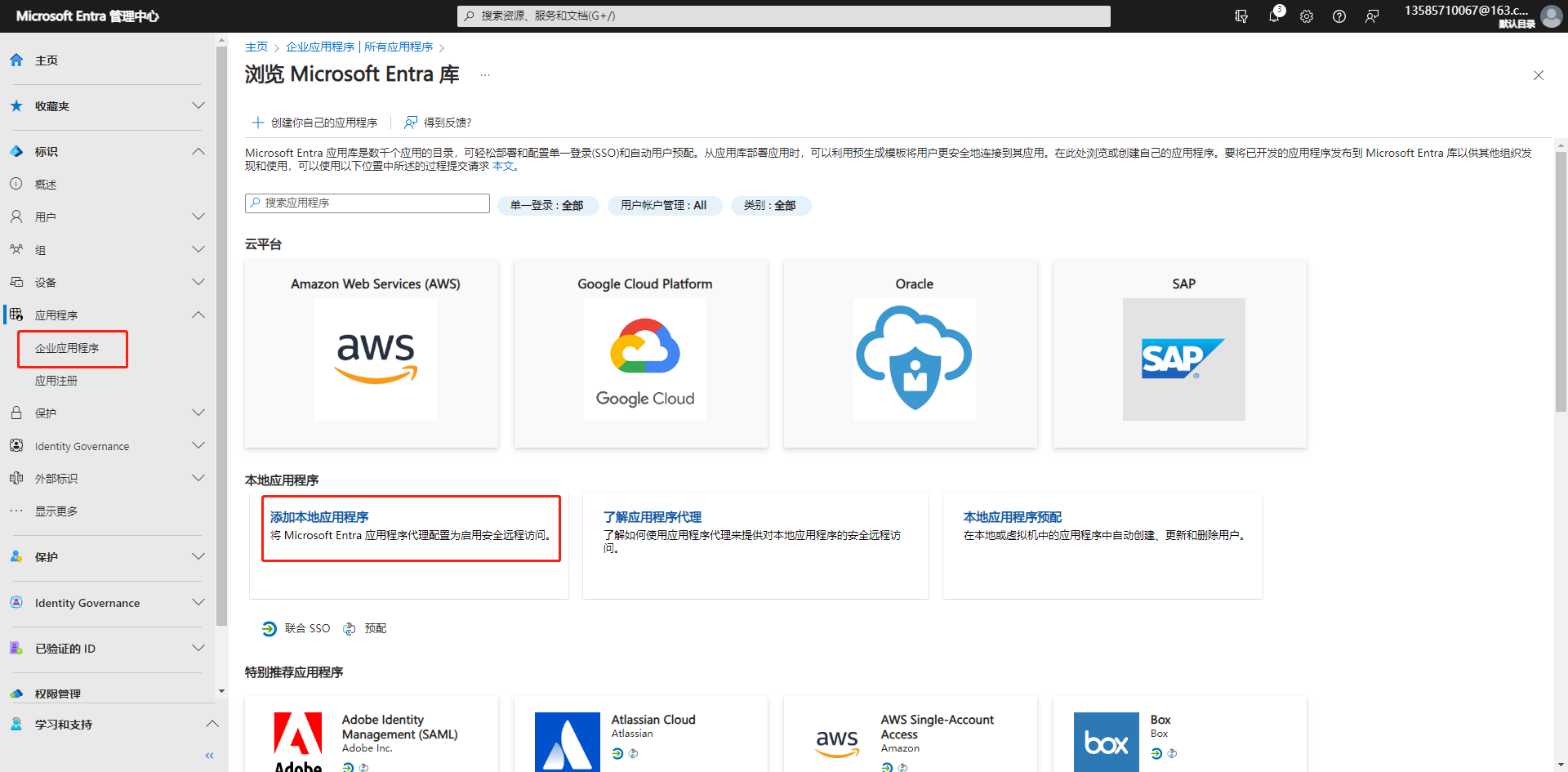This screenshot has width=1568, height=772.
Task: Select the 组 groups icon
Action: click(x=16, y=249)
